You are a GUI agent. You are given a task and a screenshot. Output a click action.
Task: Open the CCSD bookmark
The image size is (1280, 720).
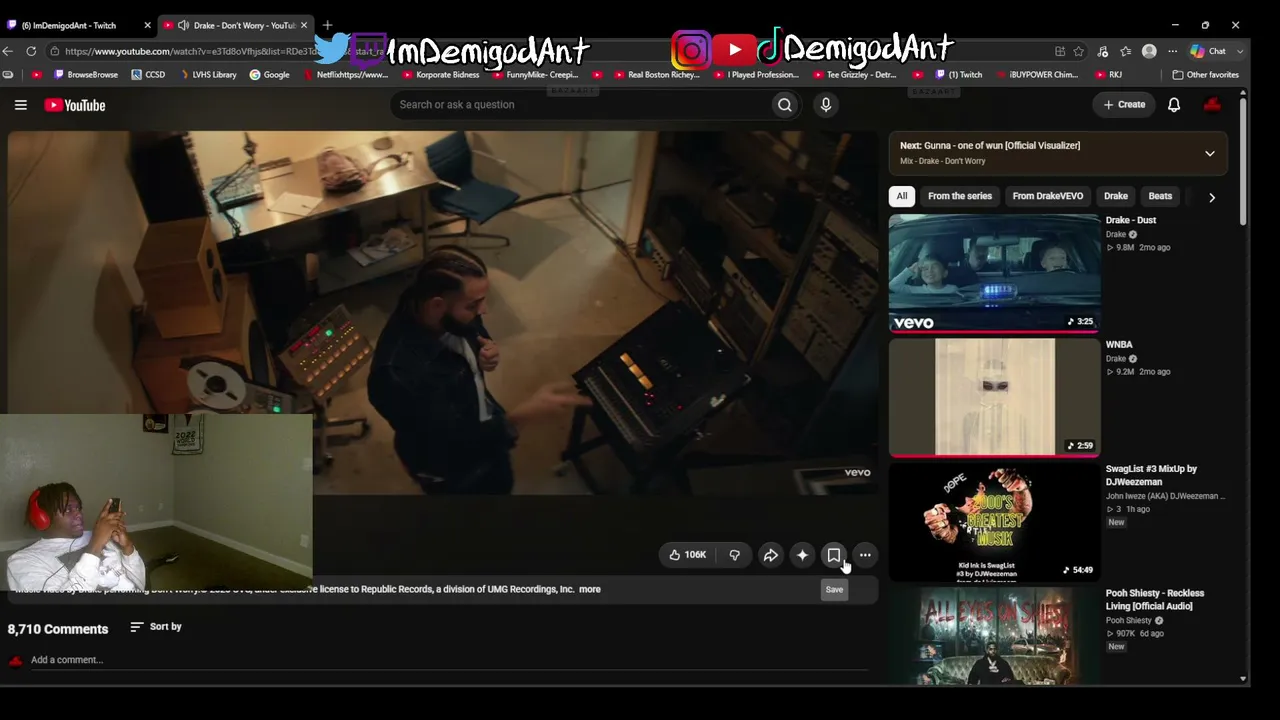[x=147, y=75]
